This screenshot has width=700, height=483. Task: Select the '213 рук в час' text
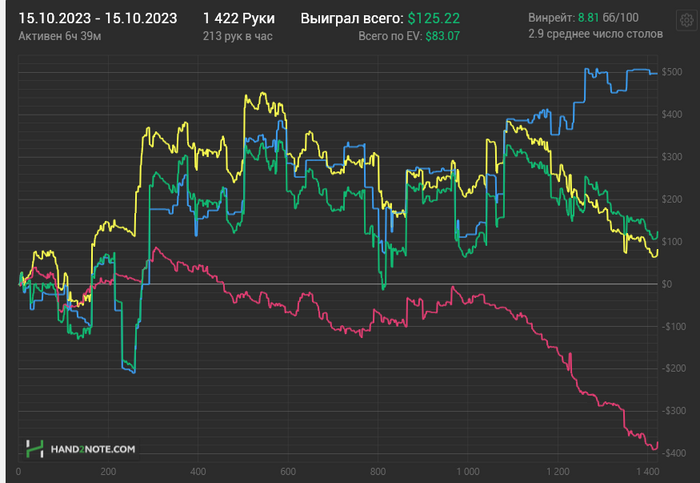(x=238, y=36)
